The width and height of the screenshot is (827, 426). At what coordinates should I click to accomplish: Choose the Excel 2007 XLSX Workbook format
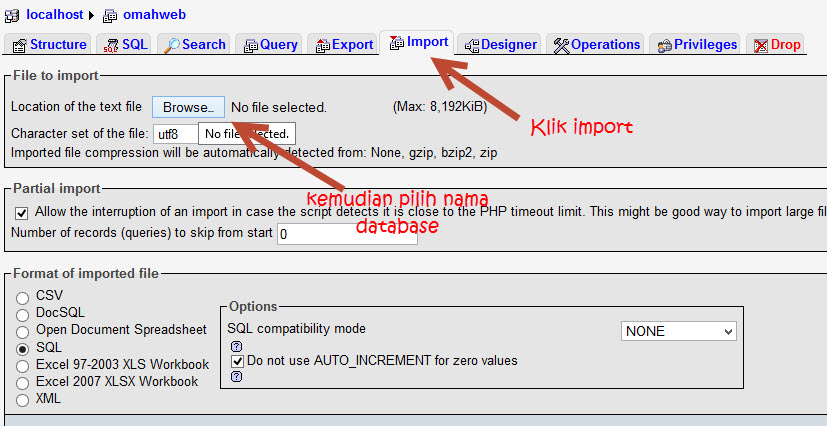click(23, 382)
